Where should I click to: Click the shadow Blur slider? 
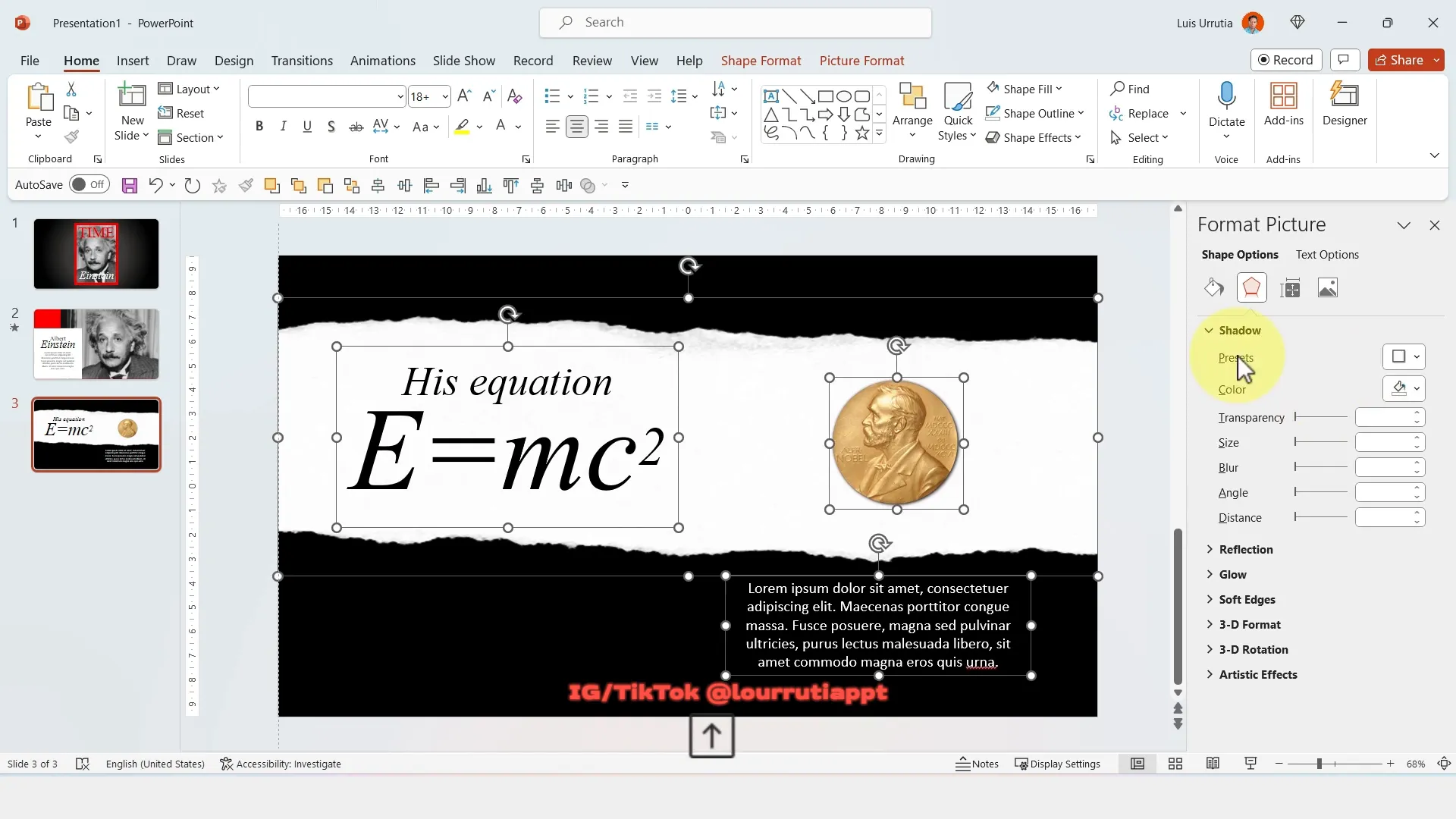click(1320, 467)
